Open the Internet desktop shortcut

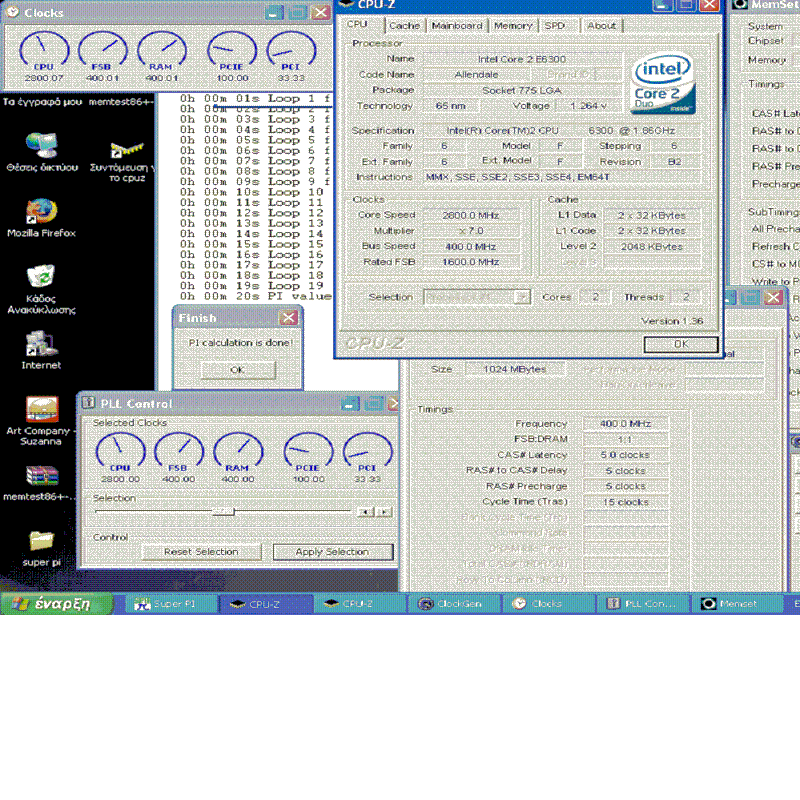41,350
